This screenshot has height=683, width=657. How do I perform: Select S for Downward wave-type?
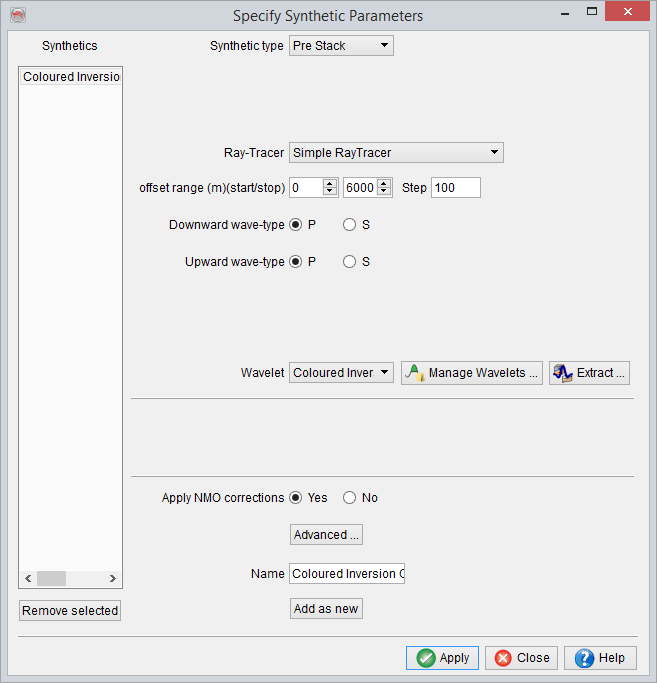(350, 225)
